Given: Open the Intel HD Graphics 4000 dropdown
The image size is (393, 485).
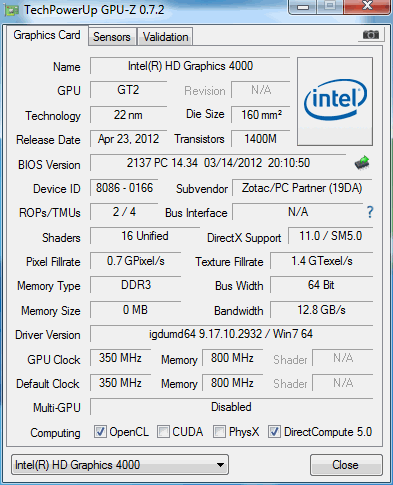Looking at the screenshot, I should (x=120, y=464).
